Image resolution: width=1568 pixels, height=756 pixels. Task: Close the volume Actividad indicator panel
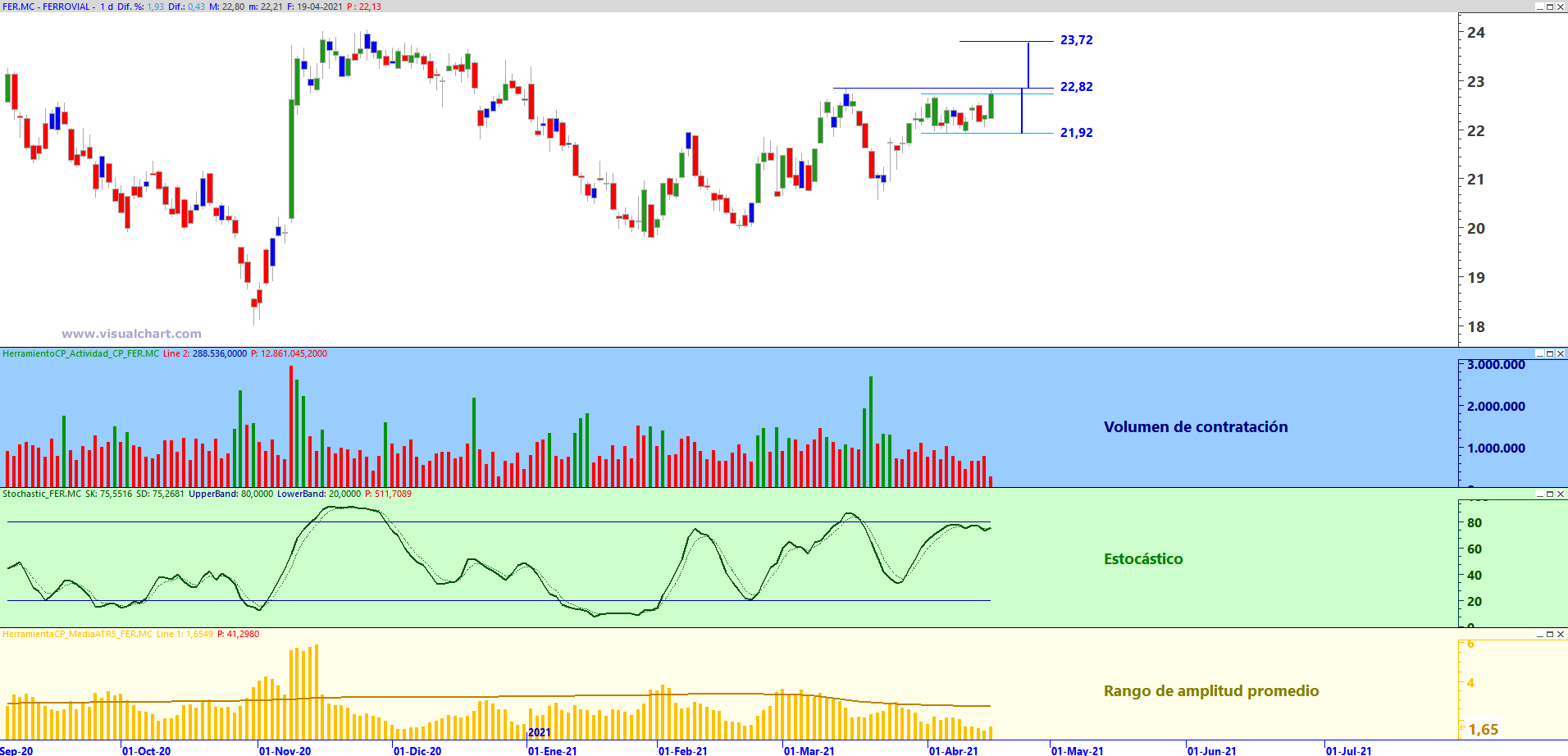pyautogui.click(x=1561, y=353)
